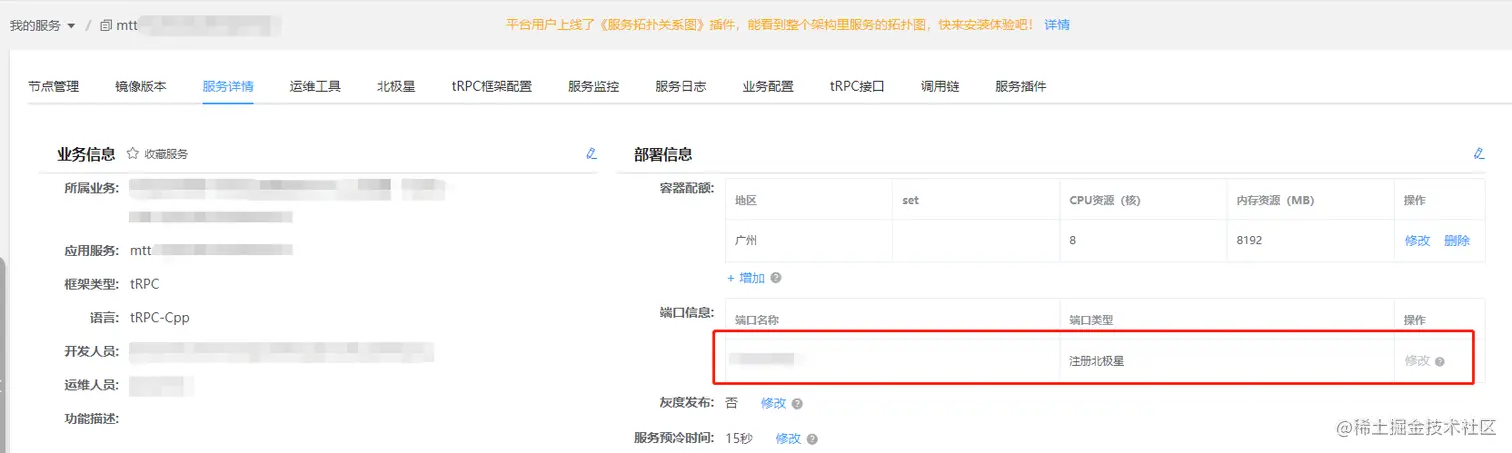Screen dimensions: 1512x453
Task: Click the tRPC-Cpp language value
Action: [x=160, y=318]
